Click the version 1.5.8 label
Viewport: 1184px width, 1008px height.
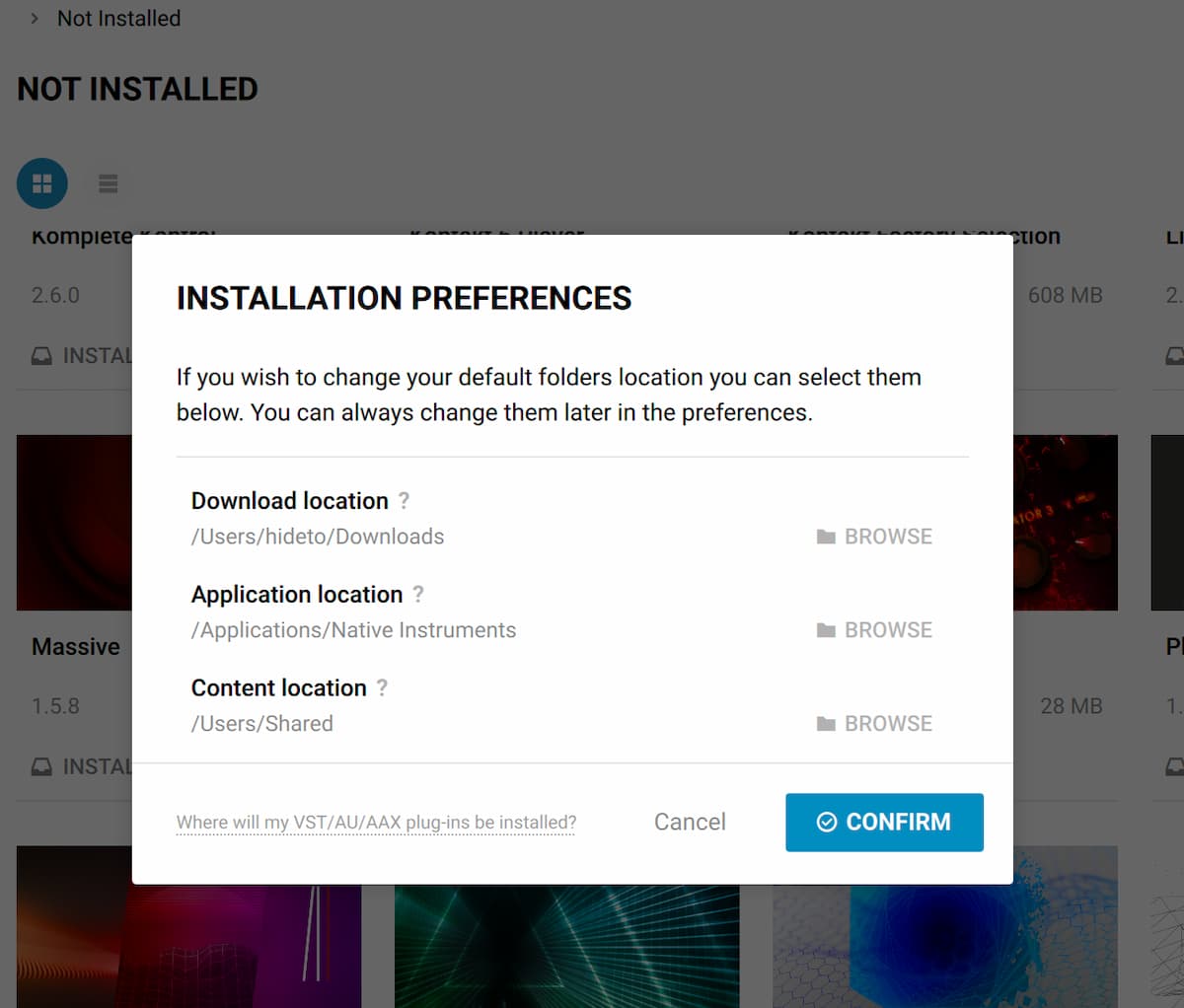[x=55, y=706]
